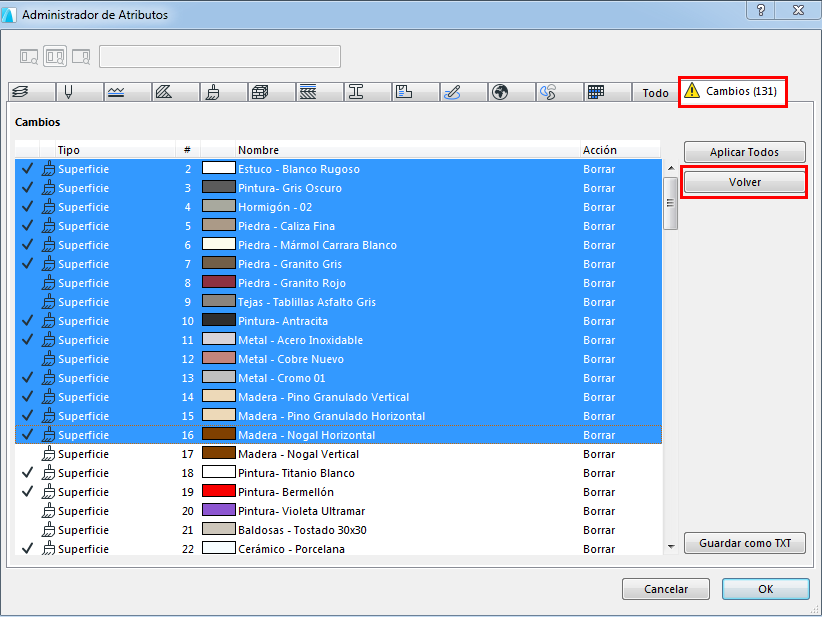Toggle checkmark for Piedra - Caliza Fina

[27, 226]
